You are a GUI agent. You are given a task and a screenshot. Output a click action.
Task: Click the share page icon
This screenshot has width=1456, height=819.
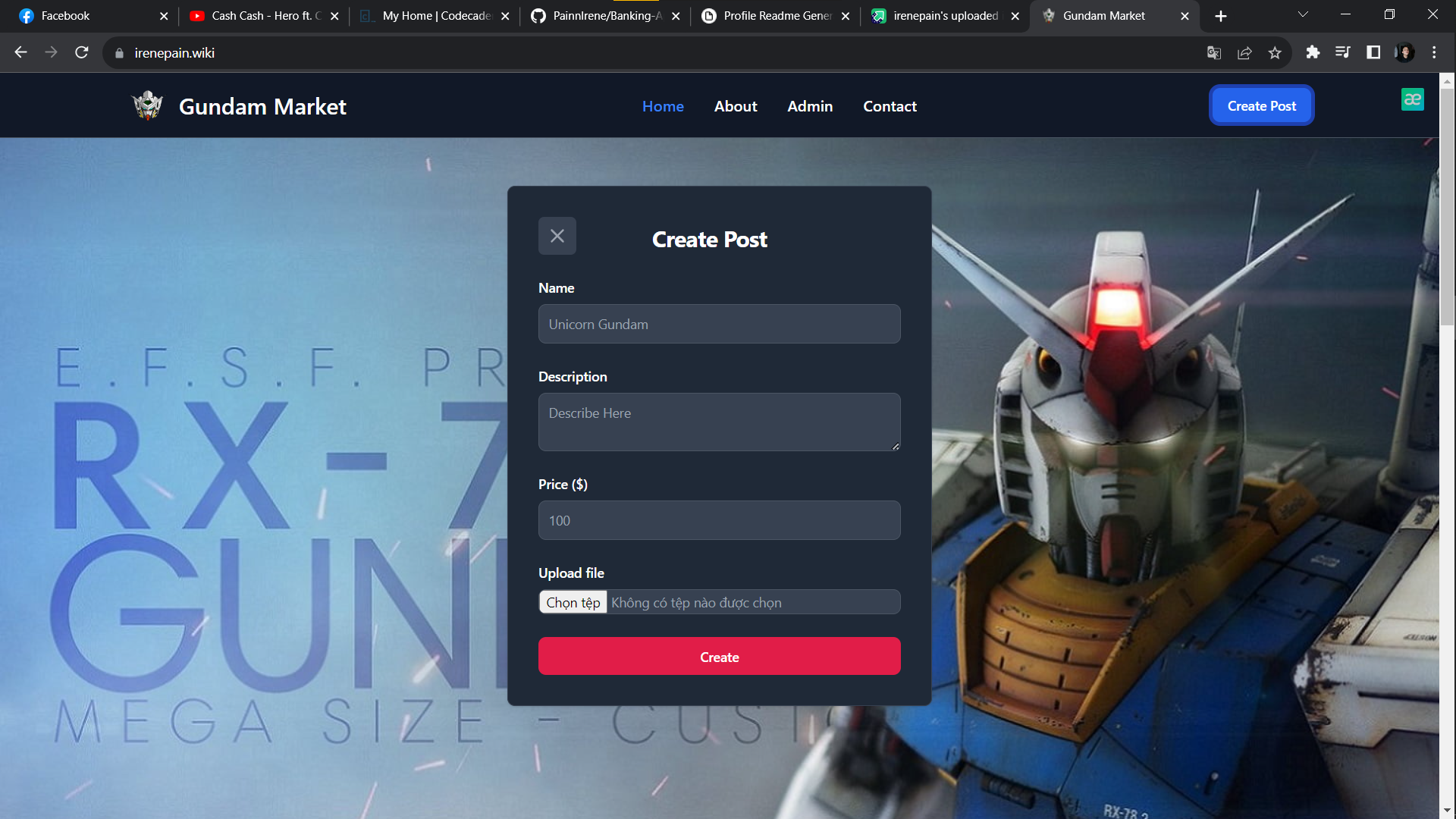pyautogui.click(x=1244, y=53)
